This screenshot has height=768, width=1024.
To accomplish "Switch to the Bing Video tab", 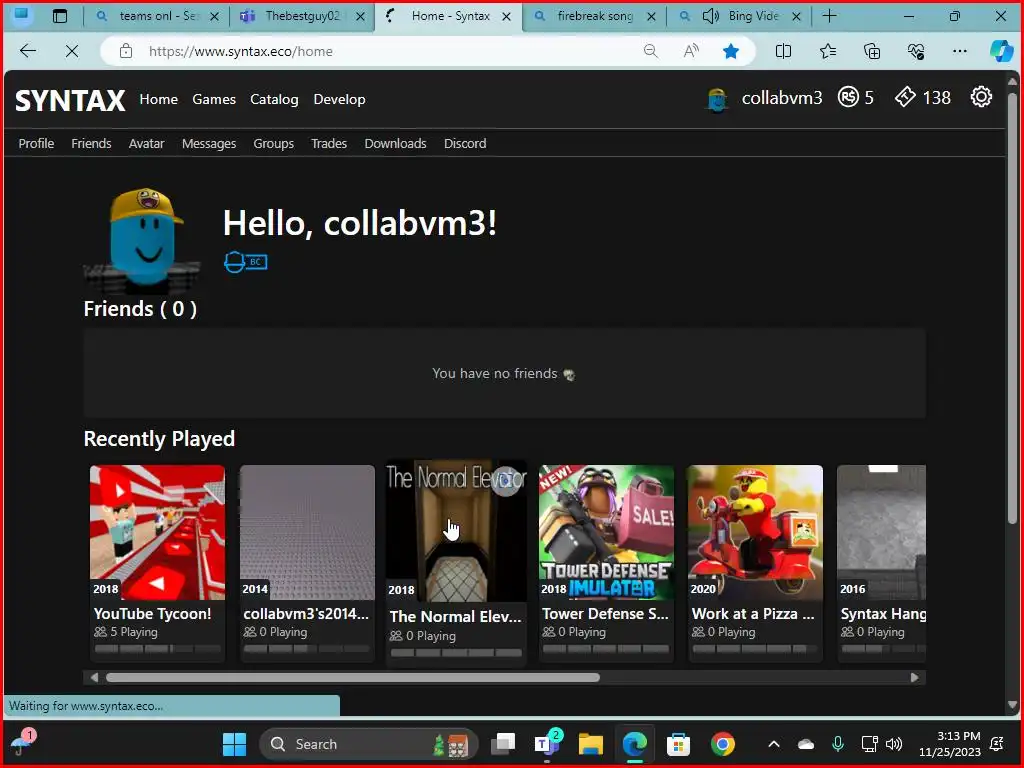I will tap(739, 16).
